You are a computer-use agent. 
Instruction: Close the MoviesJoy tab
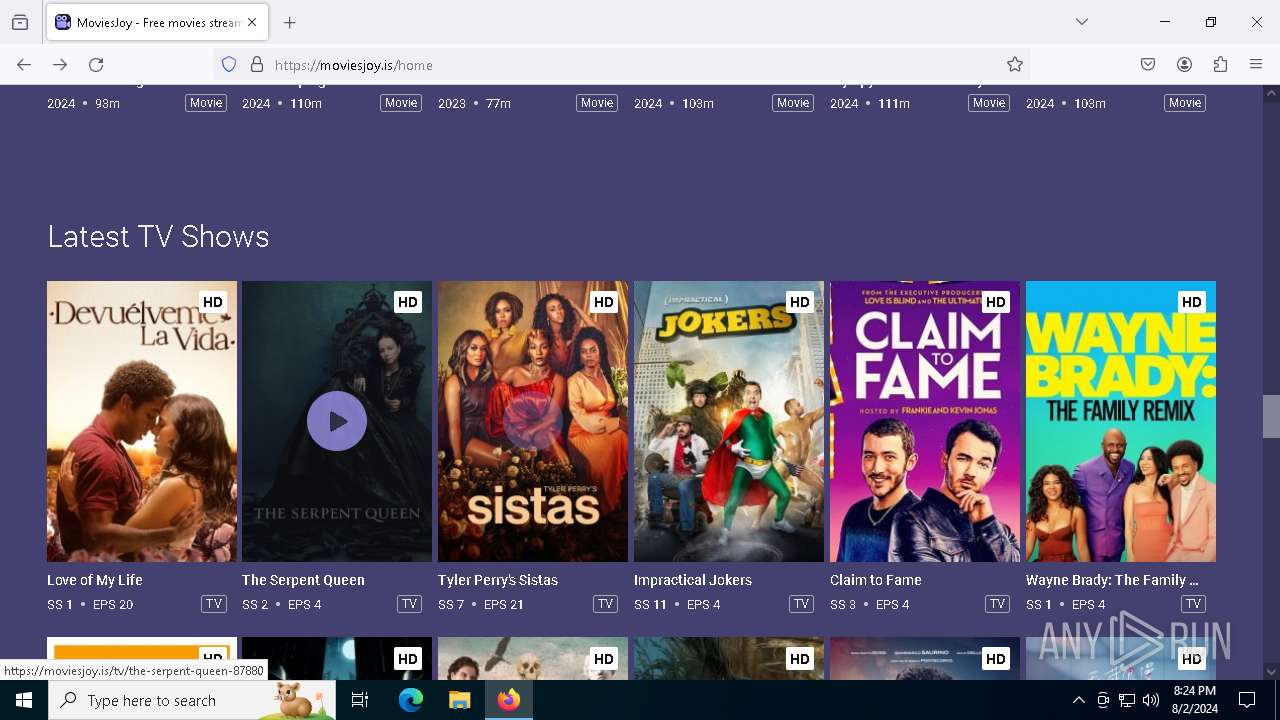pos(252,22)
